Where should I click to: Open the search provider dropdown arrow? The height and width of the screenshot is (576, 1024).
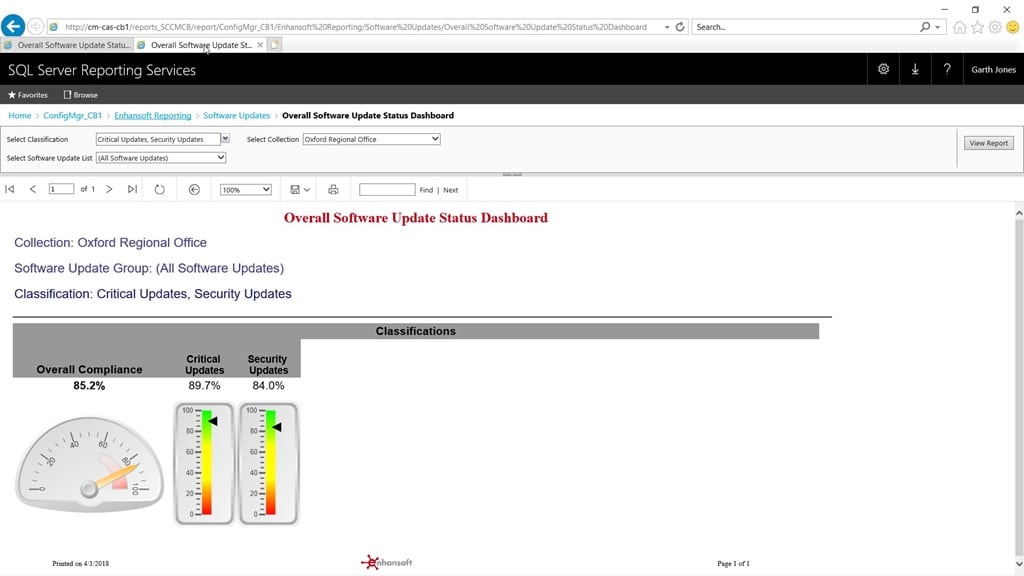pos(938,27)
